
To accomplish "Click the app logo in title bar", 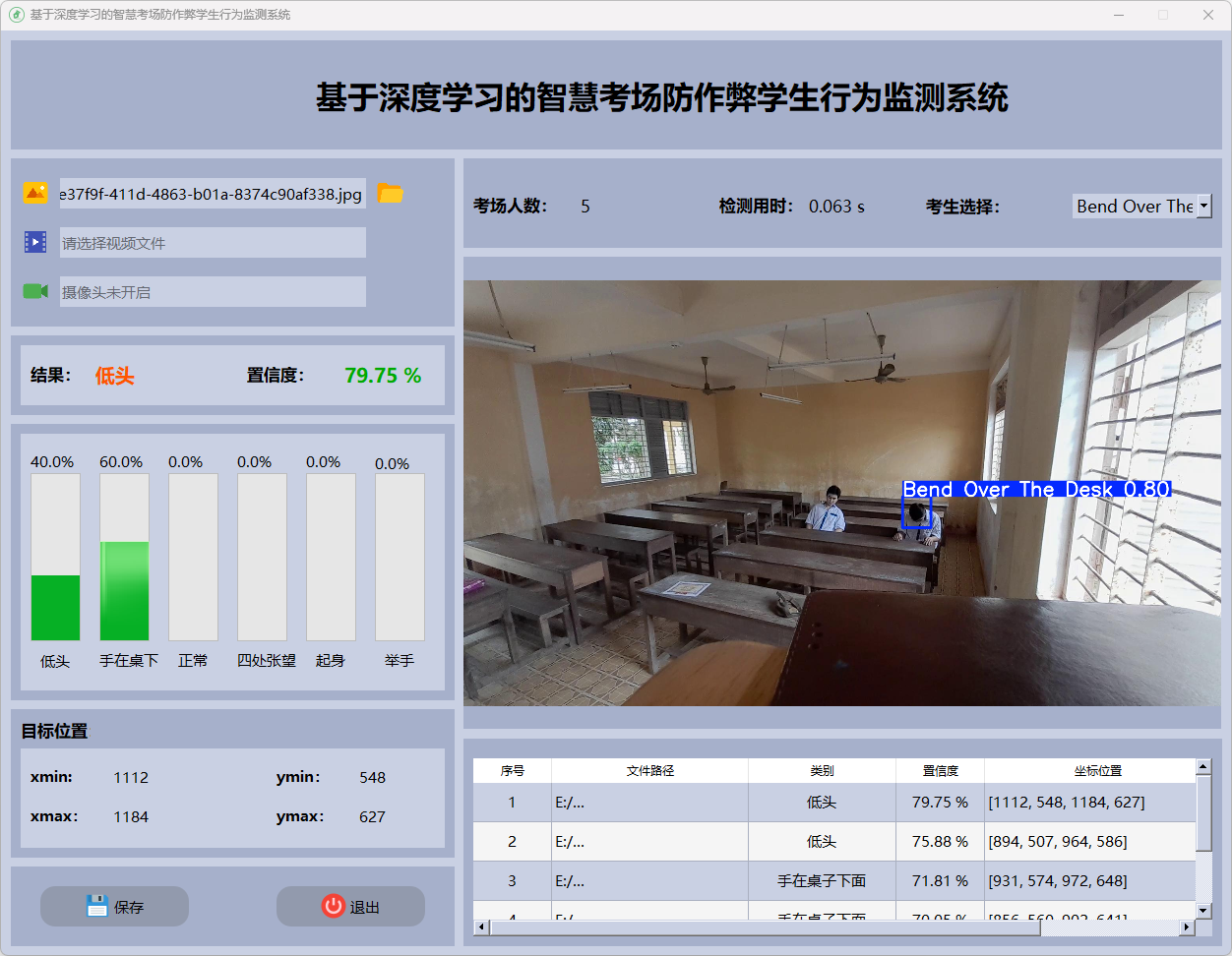I will 16,15.
